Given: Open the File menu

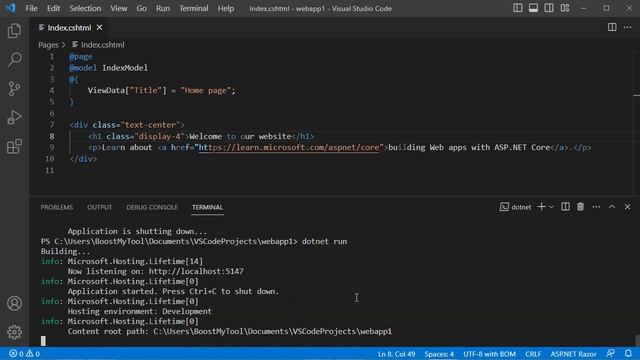Looking at the screenshot, I should (x=31, y=8).
